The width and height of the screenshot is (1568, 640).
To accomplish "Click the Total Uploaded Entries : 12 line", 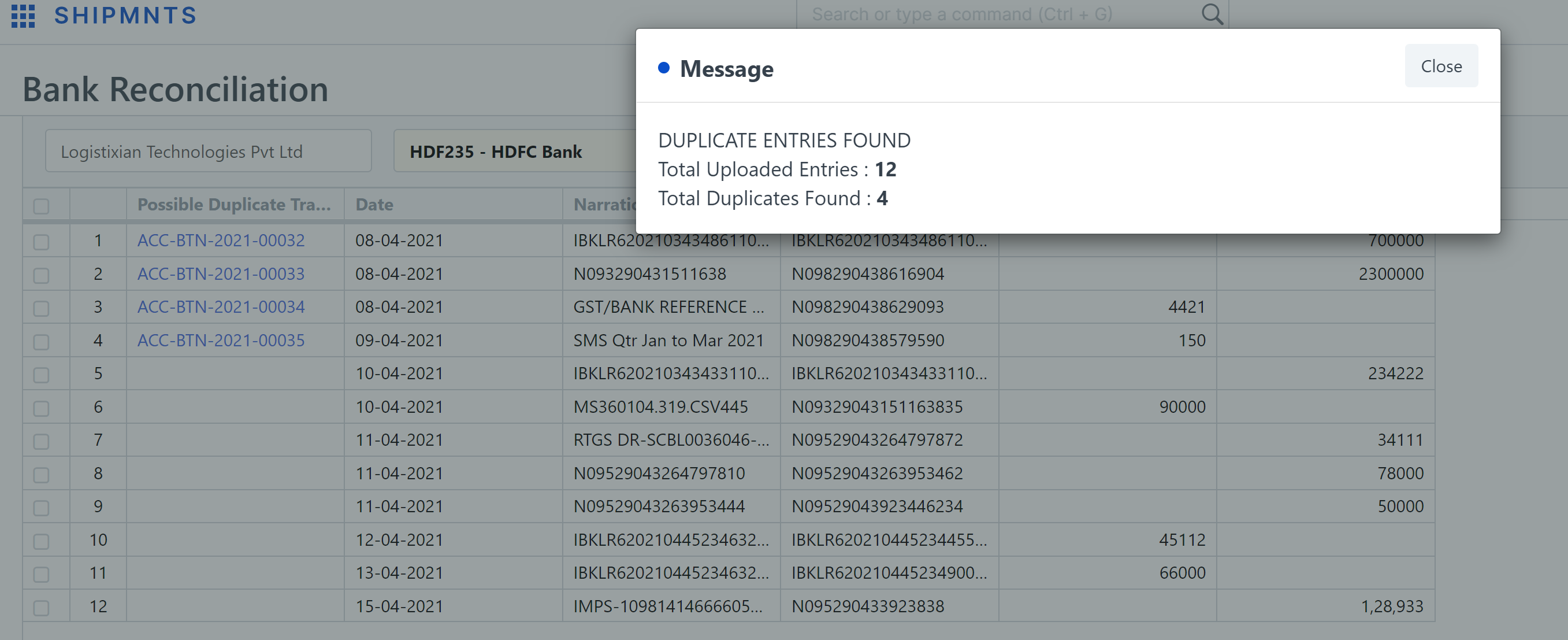I will tap(777, 169).
